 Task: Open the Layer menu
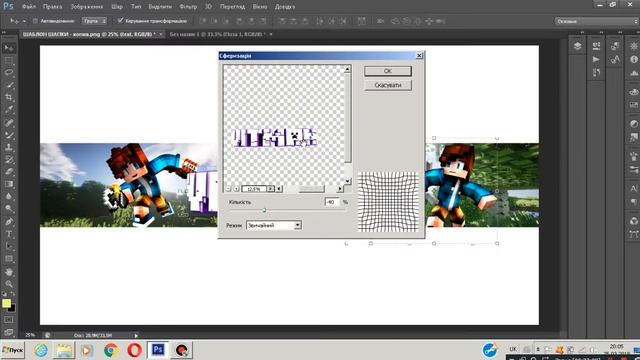pos(117,7)
